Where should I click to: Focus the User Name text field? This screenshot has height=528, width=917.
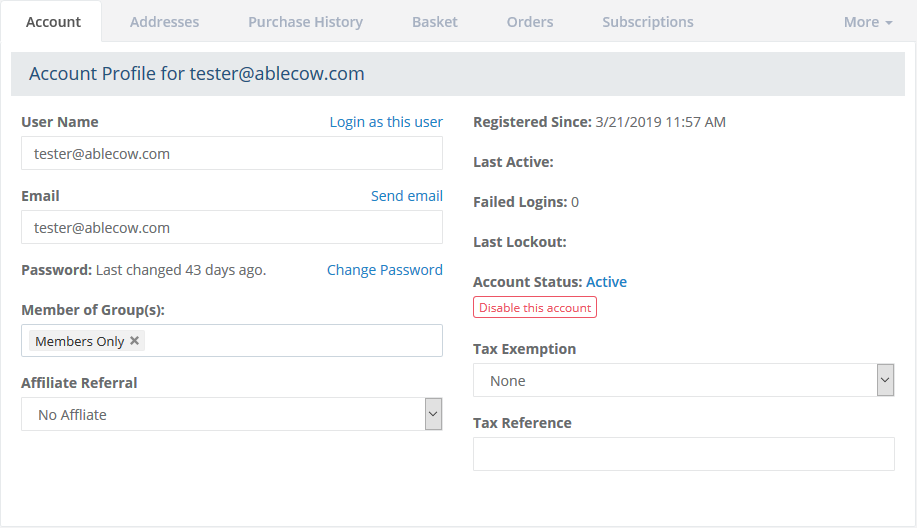[x=231, y=154]
